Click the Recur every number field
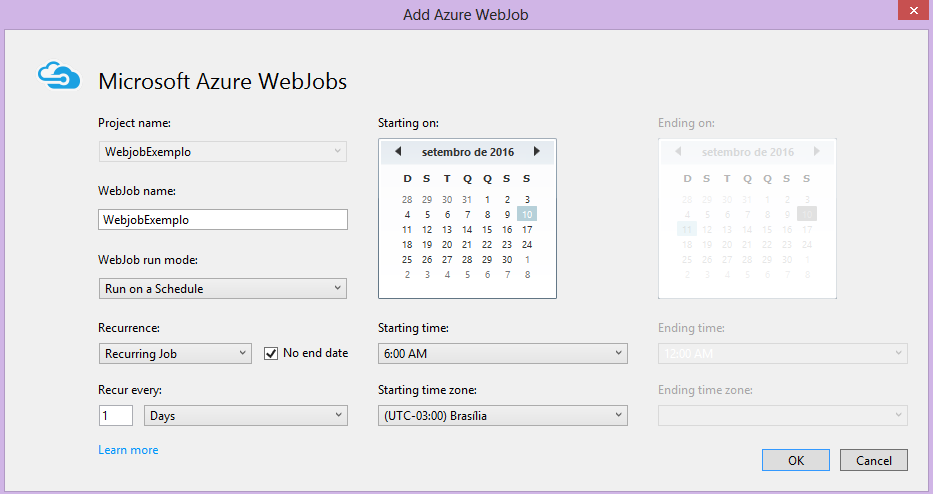 tap(115, 415)
